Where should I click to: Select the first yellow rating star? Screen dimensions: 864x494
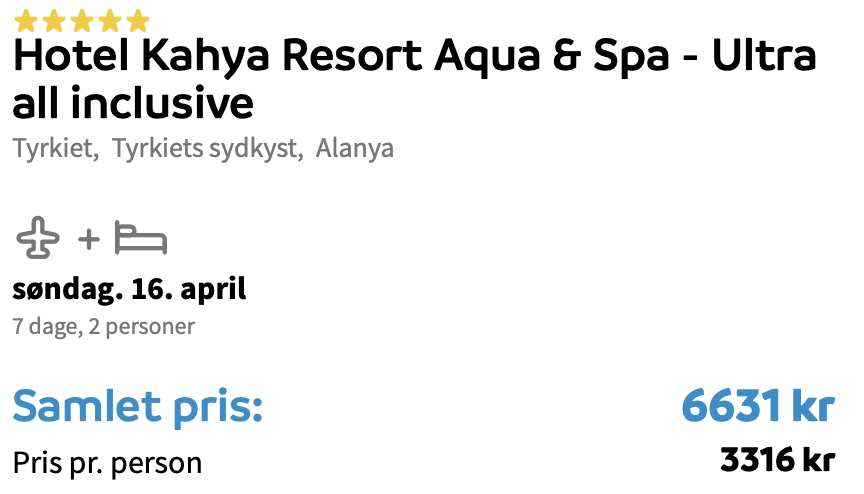(25, 21)
